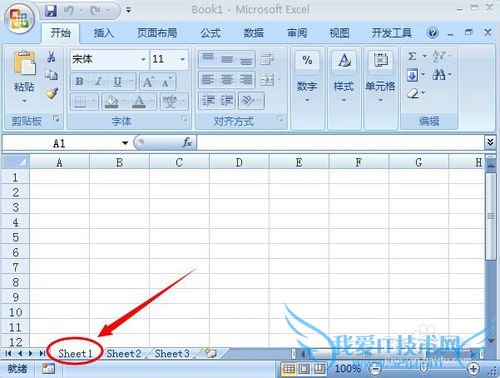The image size is (500, 378).
Task: Toggle underline formatting
Action: (118, 81)
